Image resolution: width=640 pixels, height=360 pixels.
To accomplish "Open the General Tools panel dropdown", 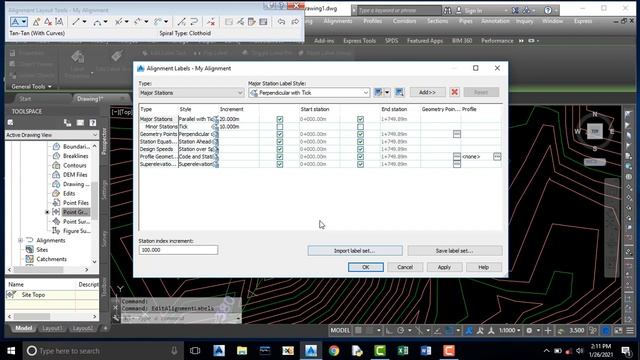I will click(x=31, y=87).
